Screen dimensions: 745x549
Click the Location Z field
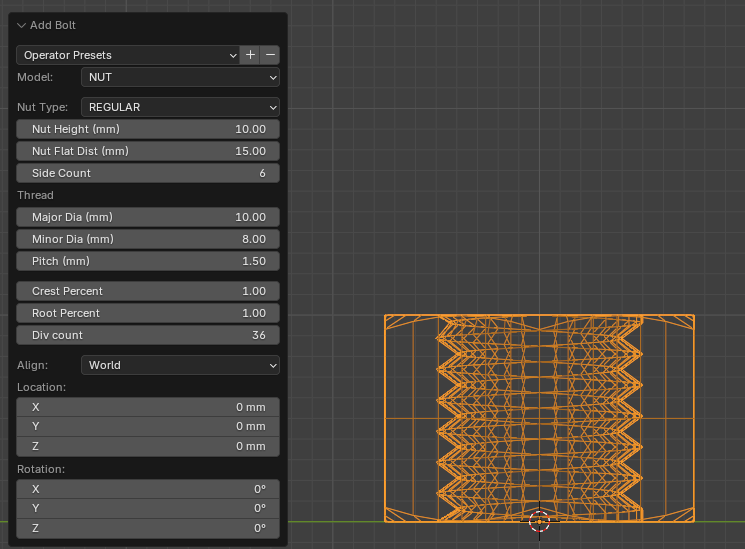(x=148, y=446)
